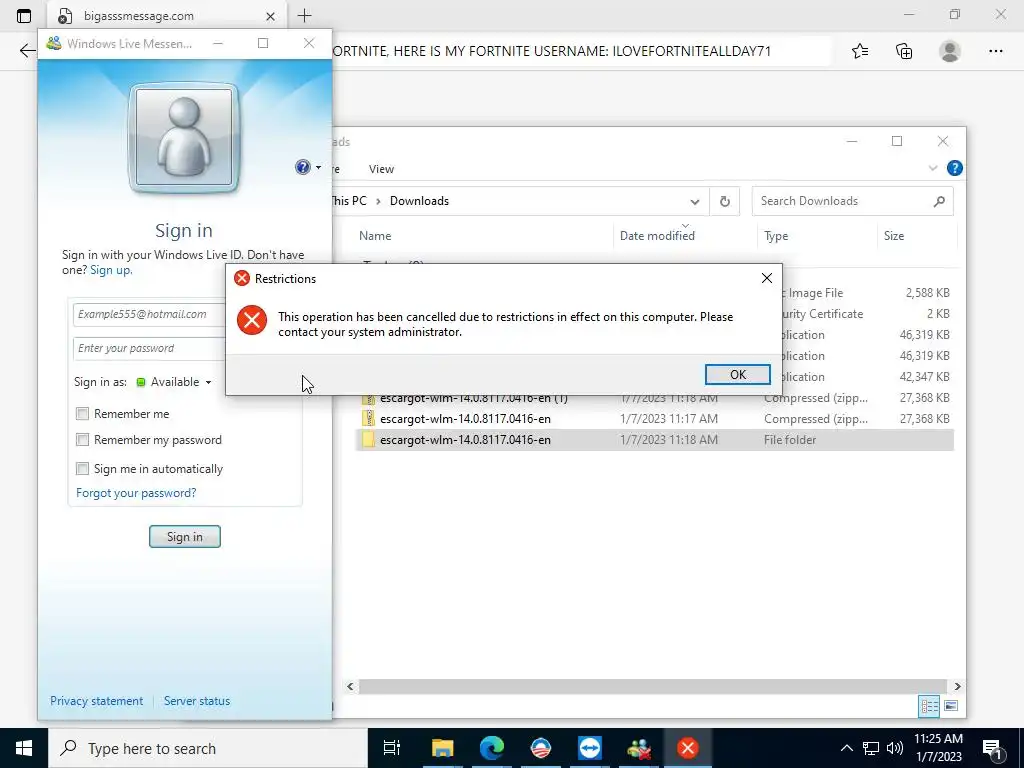
Task: Click the Sign in button in Messenger
Action: click(x=185, y=537)
